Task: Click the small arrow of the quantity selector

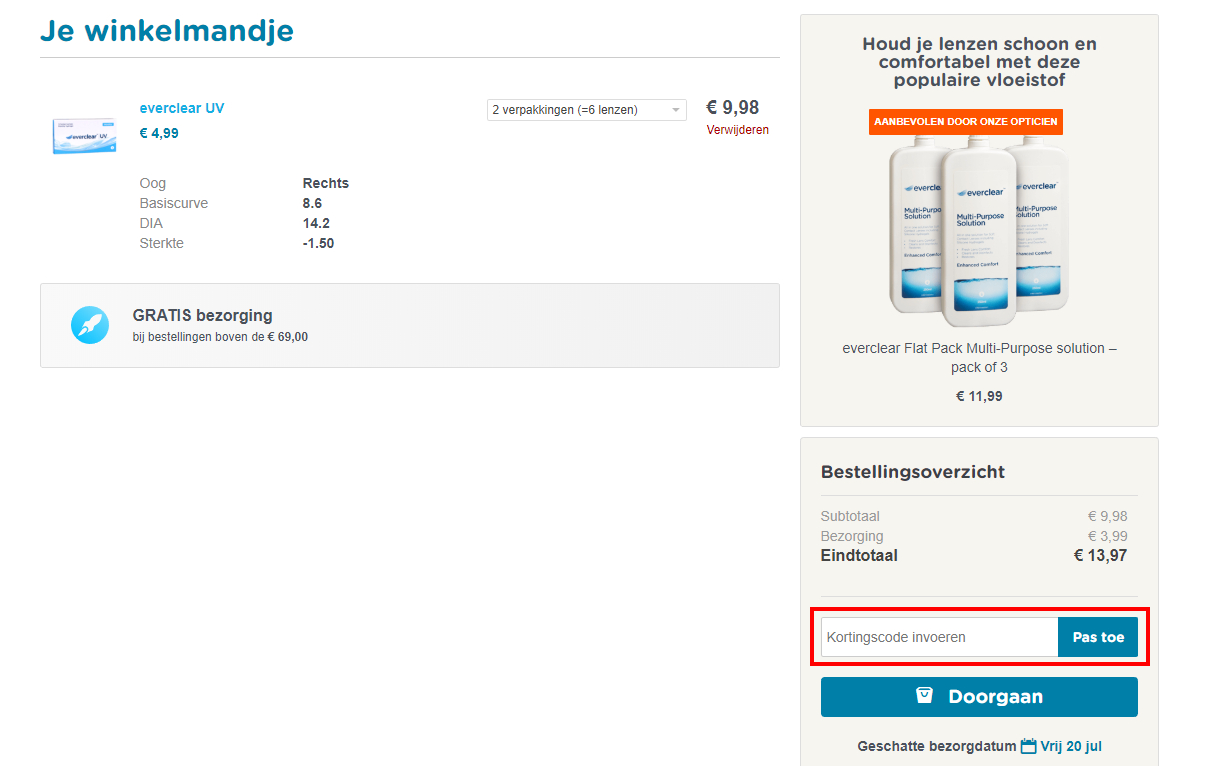Action: [x=676, y=110]
